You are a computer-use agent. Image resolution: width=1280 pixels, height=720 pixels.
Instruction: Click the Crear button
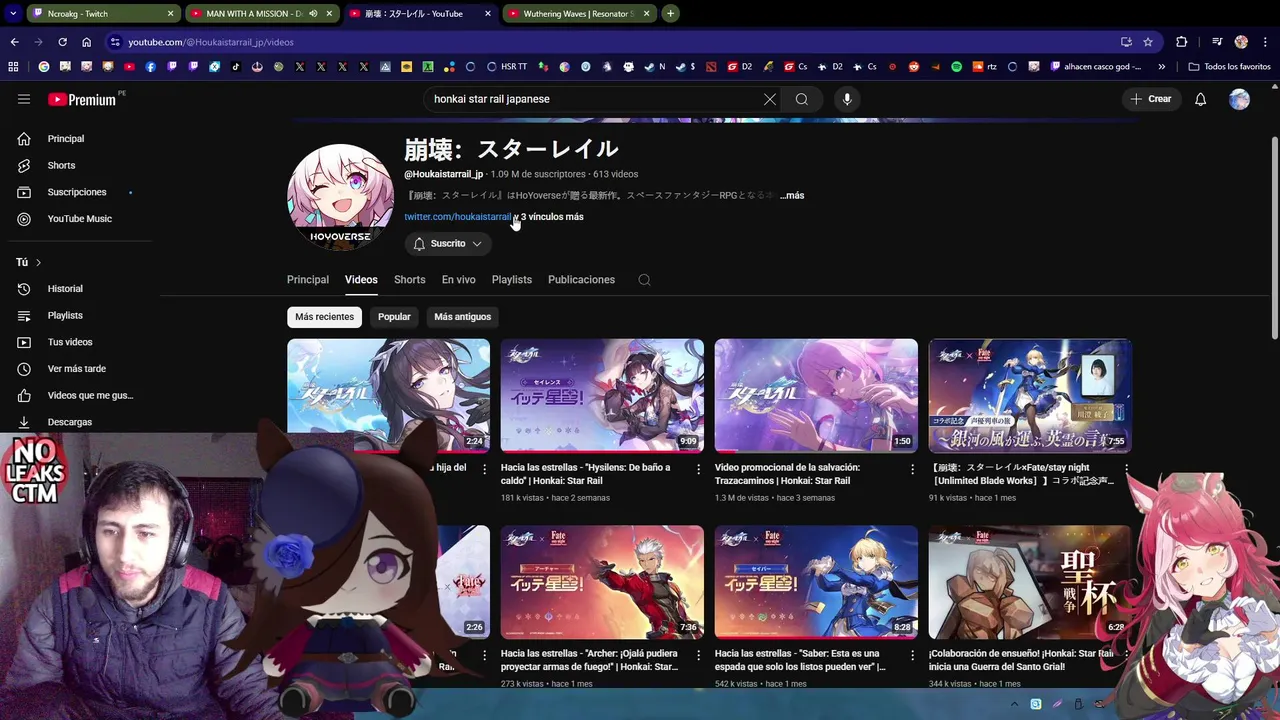[1150, 99]
